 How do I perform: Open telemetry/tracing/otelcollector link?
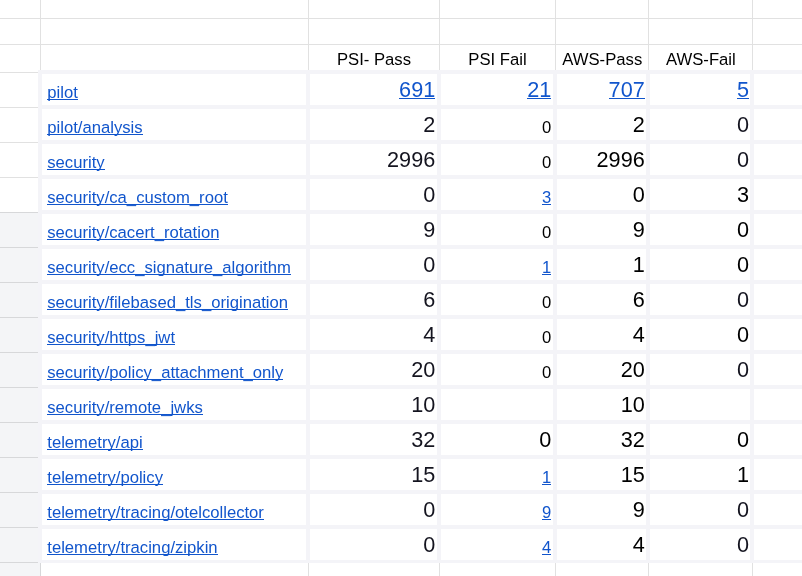[x=155, y=512]
